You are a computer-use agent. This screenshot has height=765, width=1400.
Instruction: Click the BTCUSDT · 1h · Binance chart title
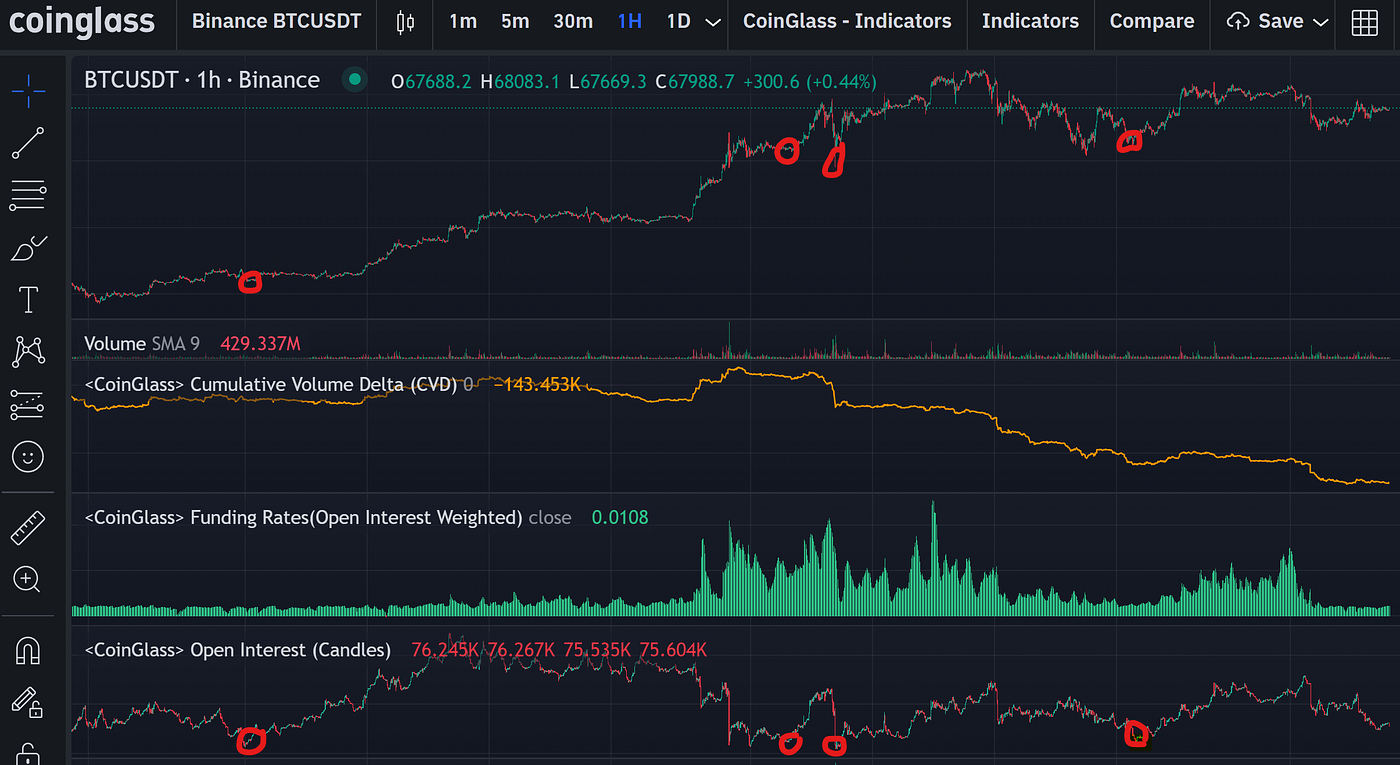tap(202, 80)
